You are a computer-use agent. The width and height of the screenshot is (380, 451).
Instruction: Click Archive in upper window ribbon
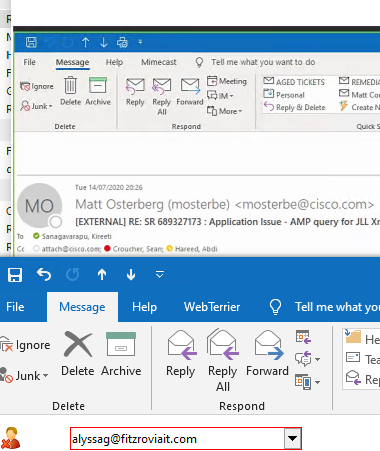tap(98, 91)
